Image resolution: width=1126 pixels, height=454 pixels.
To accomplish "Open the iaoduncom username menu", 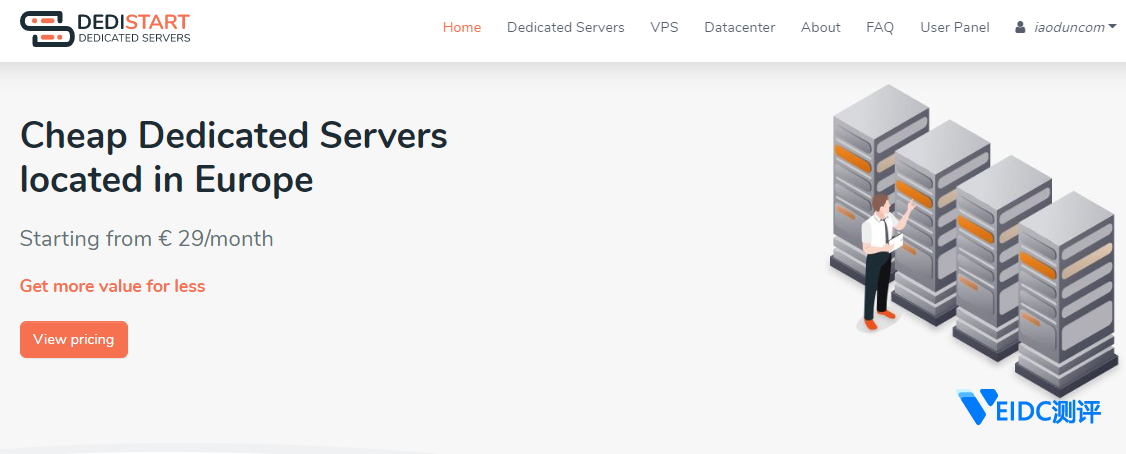I will pos(1068,28).
